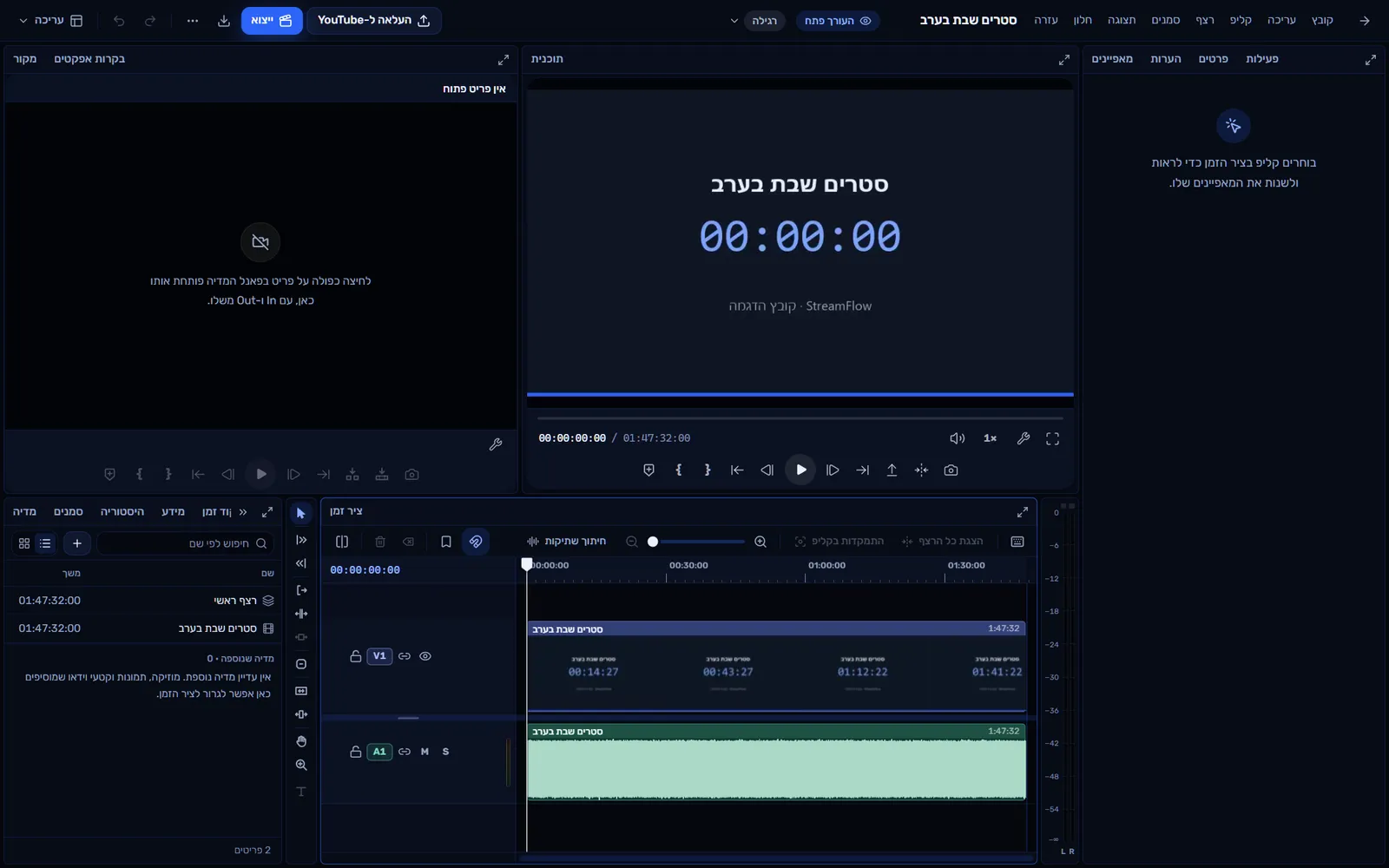
Task: Open the three-dot more options menu
Action: click(x=193, y=21)
